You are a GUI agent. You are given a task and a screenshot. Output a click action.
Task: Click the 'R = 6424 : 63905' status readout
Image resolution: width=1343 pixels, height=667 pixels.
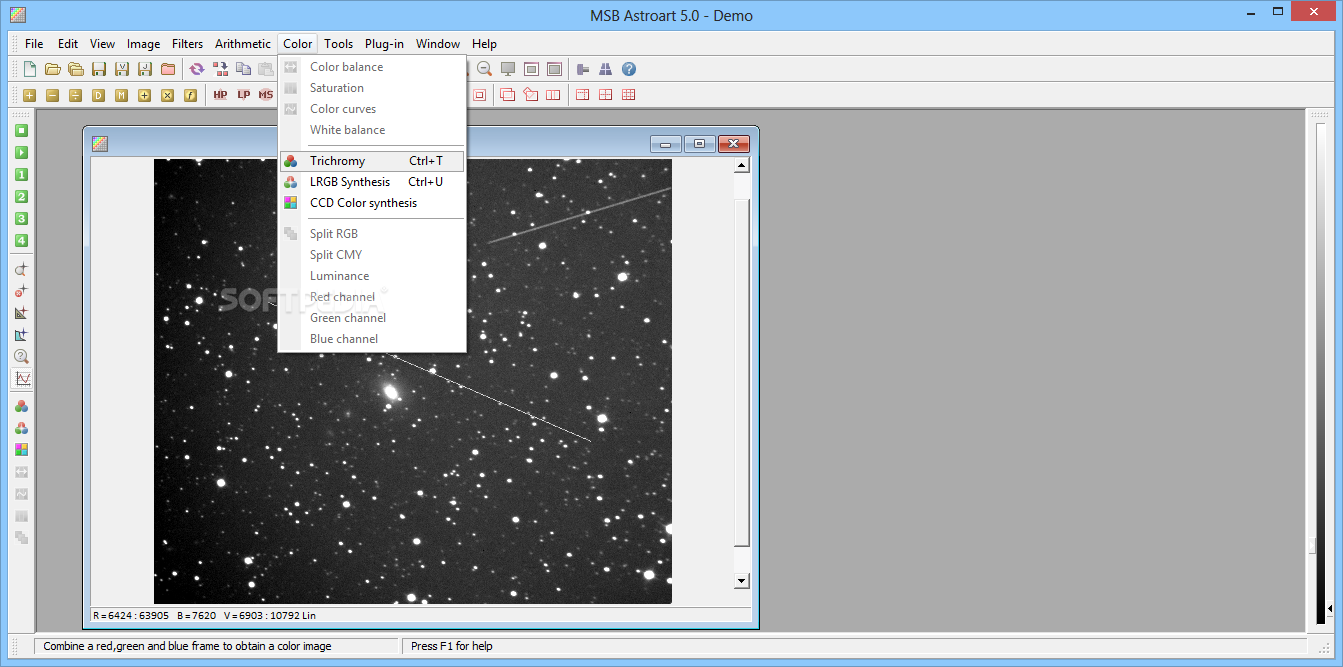131,615
